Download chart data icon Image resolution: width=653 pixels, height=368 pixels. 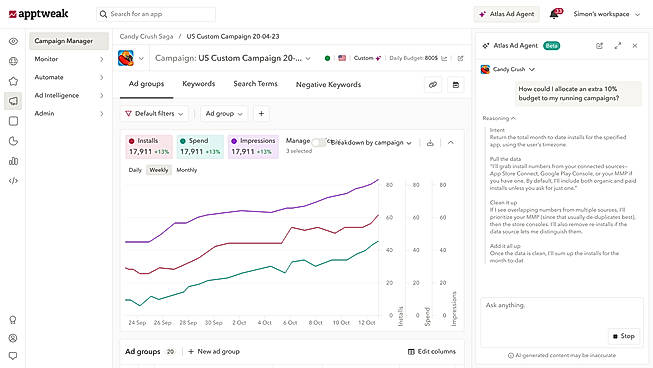(x=430, y=143)
